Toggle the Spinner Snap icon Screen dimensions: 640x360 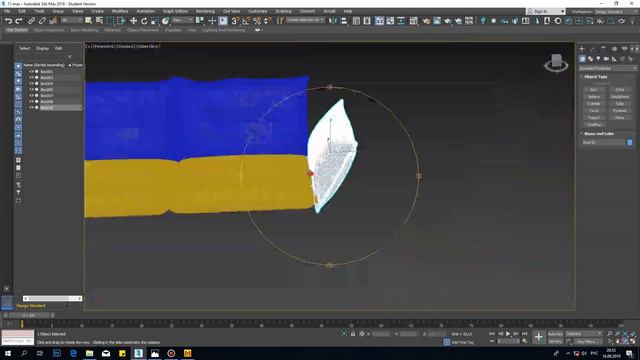(267, 21)
